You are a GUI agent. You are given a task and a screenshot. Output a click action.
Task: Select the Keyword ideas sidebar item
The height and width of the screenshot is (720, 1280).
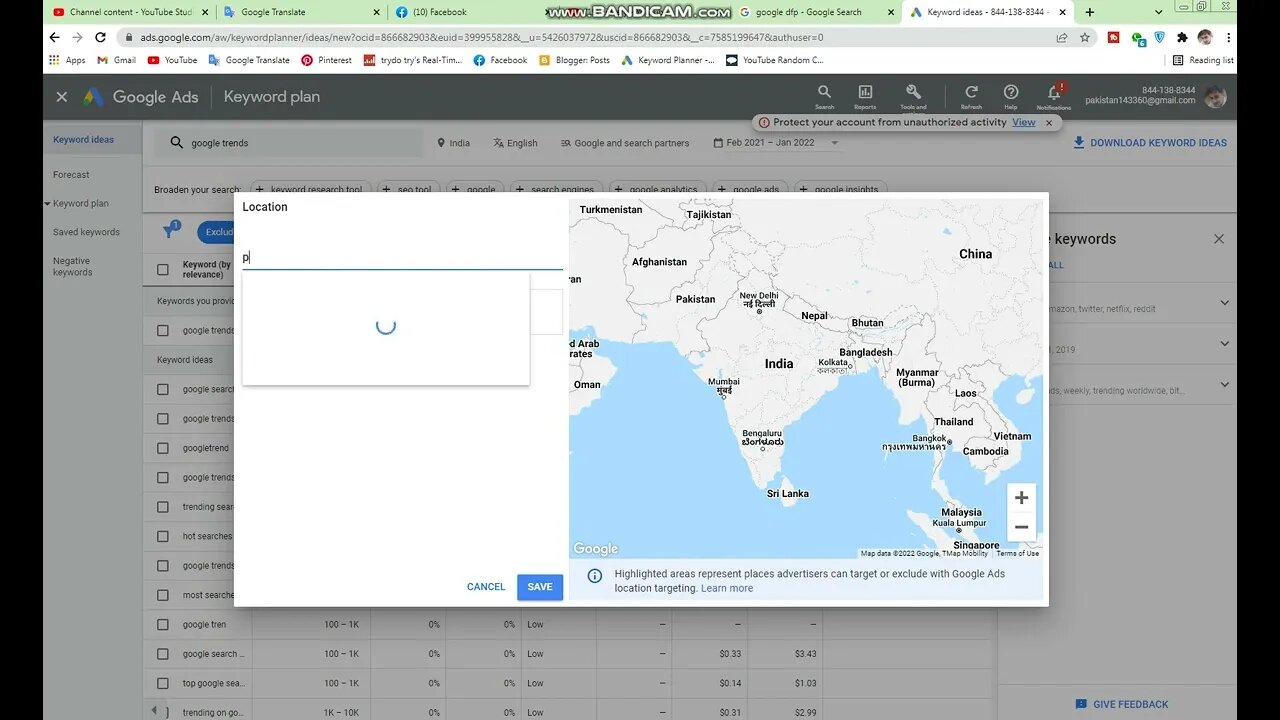[83, 140]
